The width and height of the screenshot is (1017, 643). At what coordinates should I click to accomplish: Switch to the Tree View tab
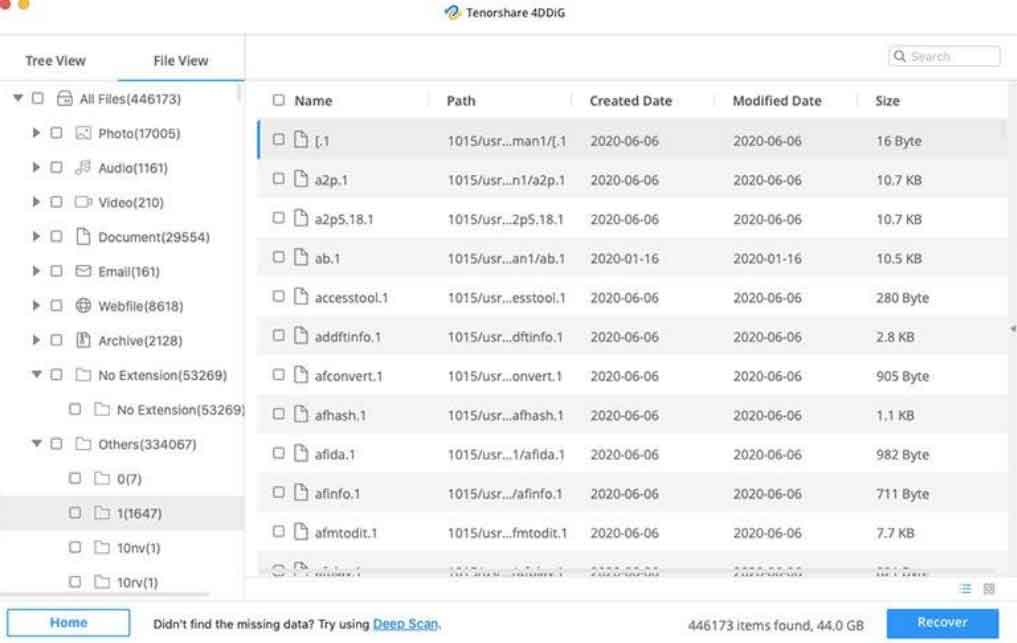pos(55,61)
